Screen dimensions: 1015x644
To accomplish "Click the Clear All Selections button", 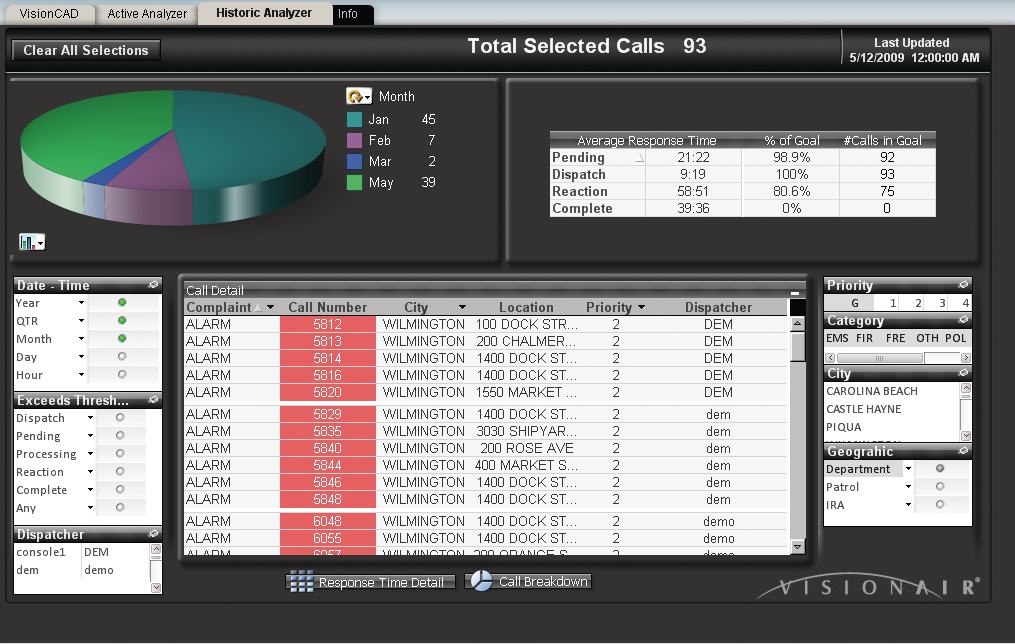I will (85, 50).
